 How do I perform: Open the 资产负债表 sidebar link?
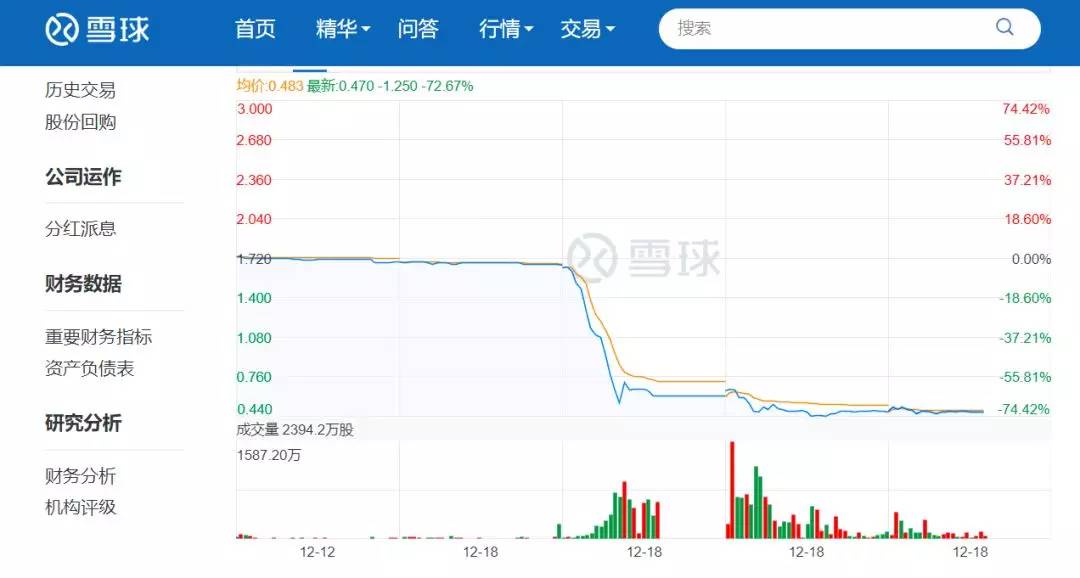pos(90,369)
